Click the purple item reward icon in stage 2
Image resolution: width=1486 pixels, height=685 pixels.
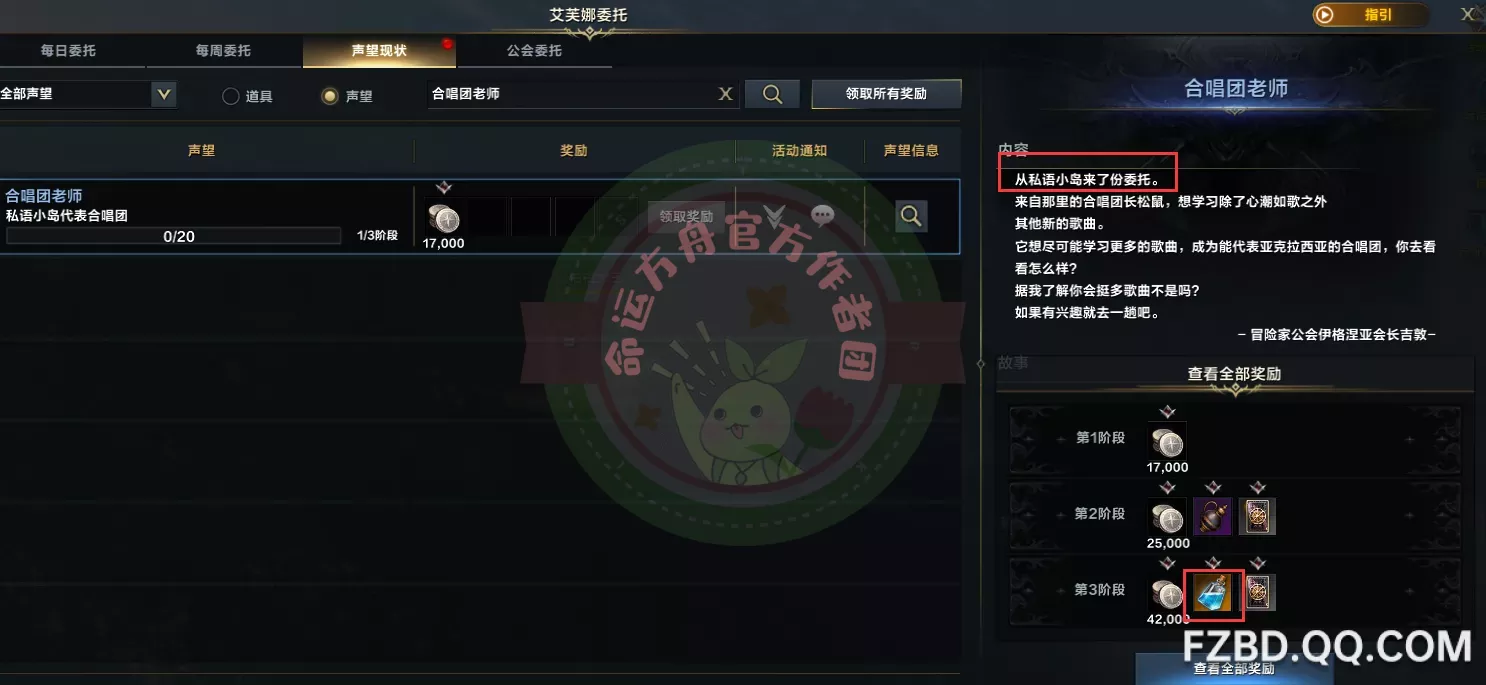pyautogui.click(x=1213, y=516)
